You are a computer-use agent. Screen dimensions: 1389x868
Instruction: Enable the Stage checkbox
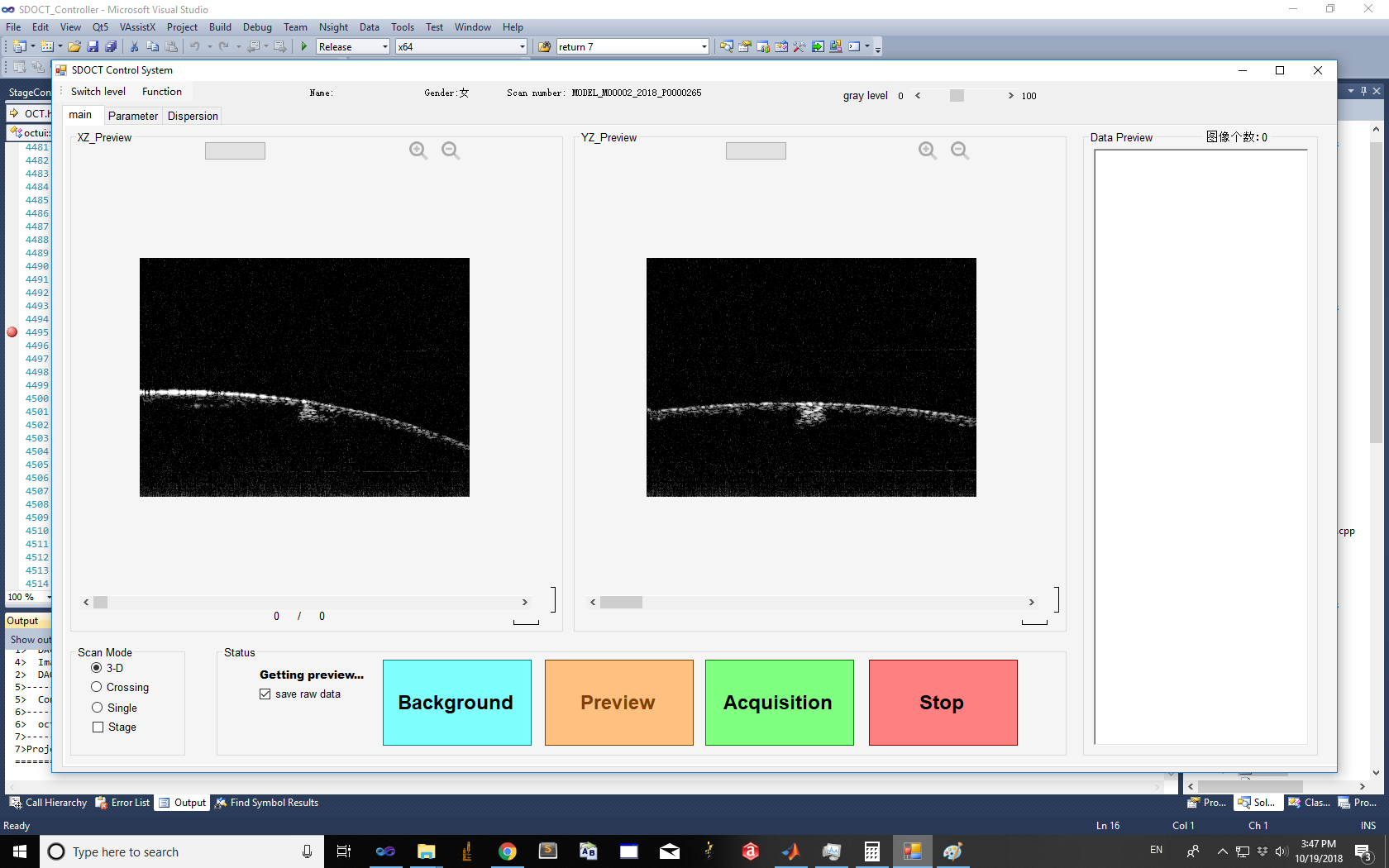pos(98,727)
